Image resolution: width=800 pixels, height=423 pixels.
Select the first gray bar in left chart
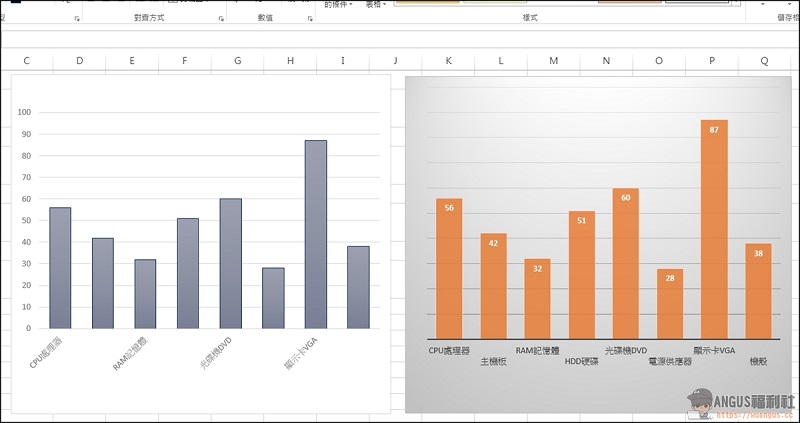pos(60,268)
